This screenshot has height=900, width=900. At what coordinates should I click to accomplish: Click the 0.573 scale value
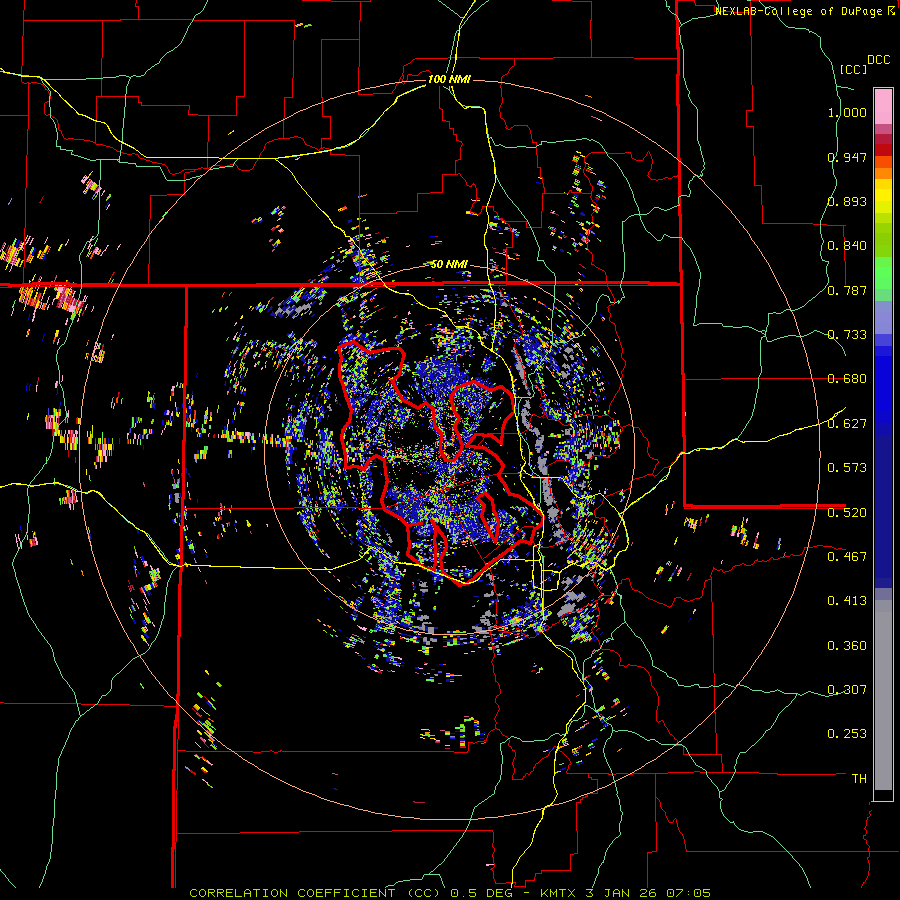click(847, 468)
